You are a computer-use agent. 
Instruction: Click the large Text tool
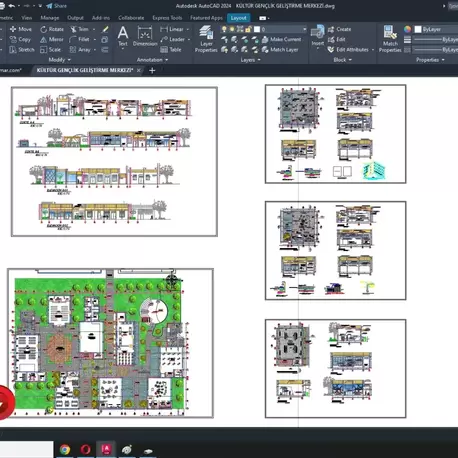tap(123, 37)
